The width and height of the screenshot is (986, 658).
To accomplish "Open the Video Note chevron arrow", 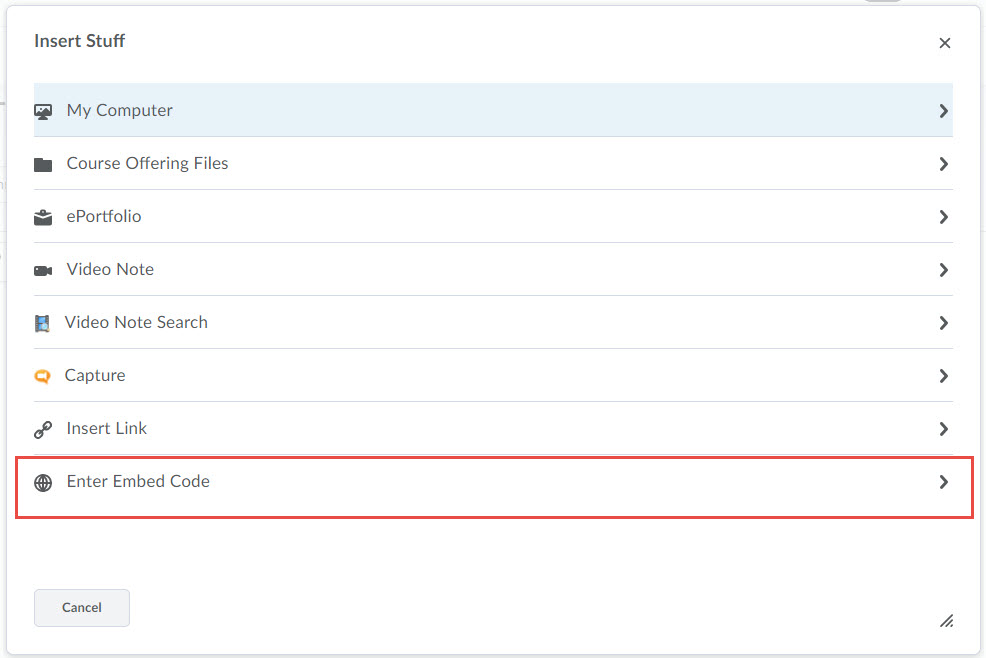I will (943, 270).
